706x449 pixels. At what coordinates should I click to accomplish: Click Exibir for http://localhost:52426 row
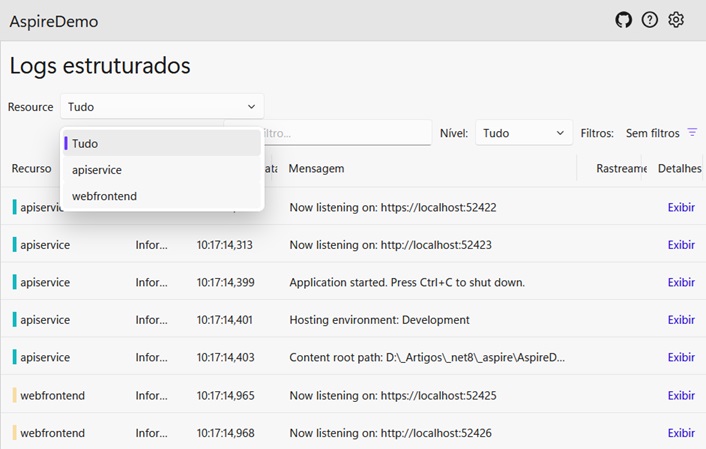click(x=681, y=432)
